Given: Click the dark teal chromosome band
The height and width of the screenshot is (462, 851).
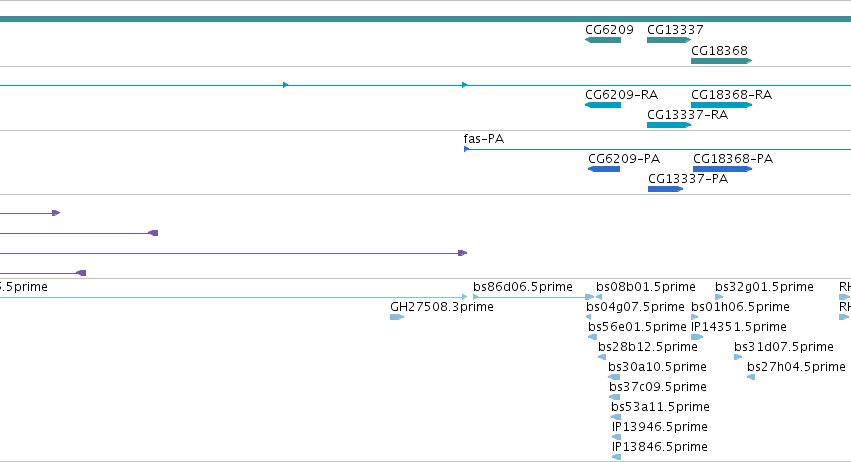Looking at the screenshot, I should (x=426, y=19).
